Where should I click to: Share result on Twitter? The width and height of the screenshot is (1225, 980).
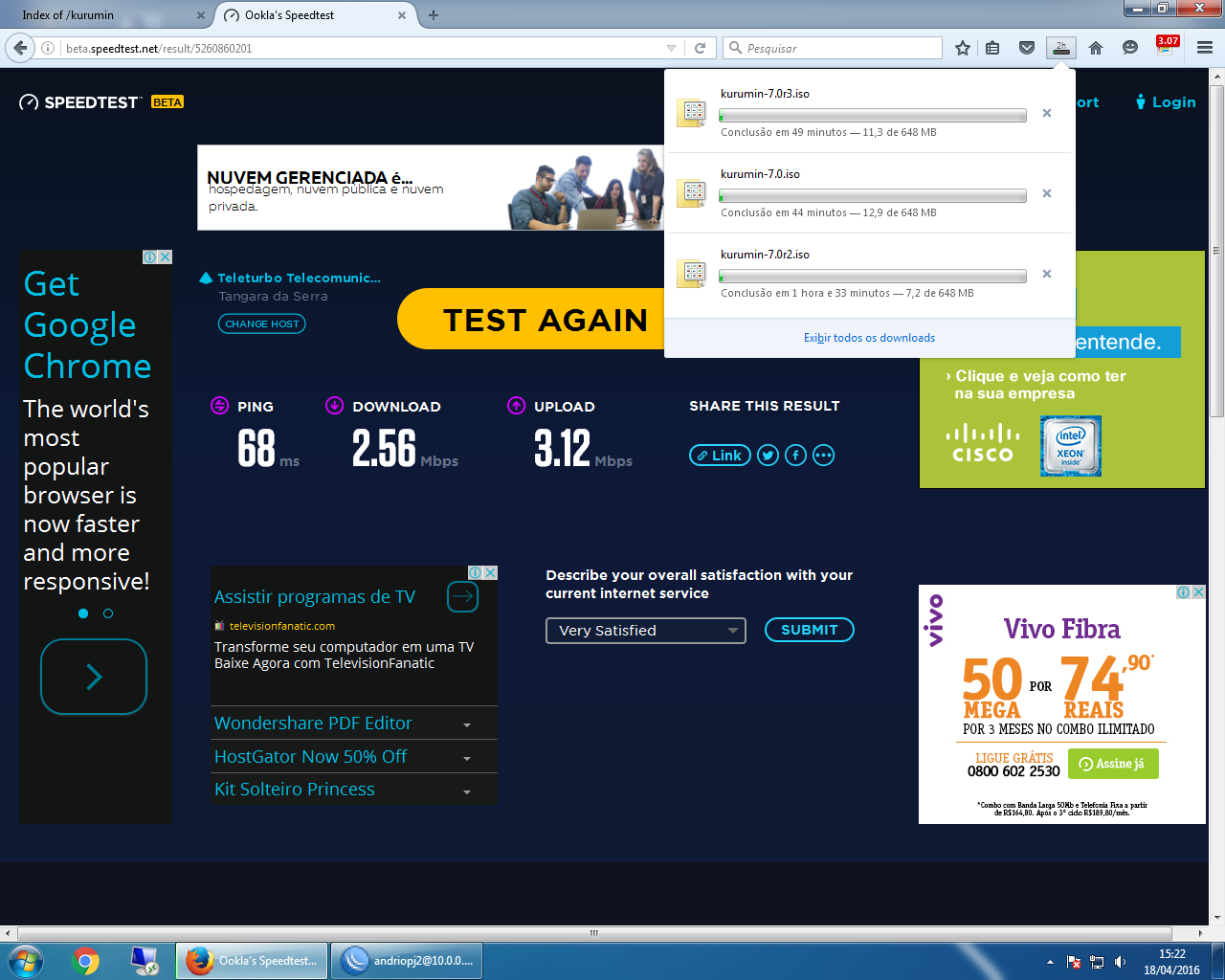click(768, 456)
